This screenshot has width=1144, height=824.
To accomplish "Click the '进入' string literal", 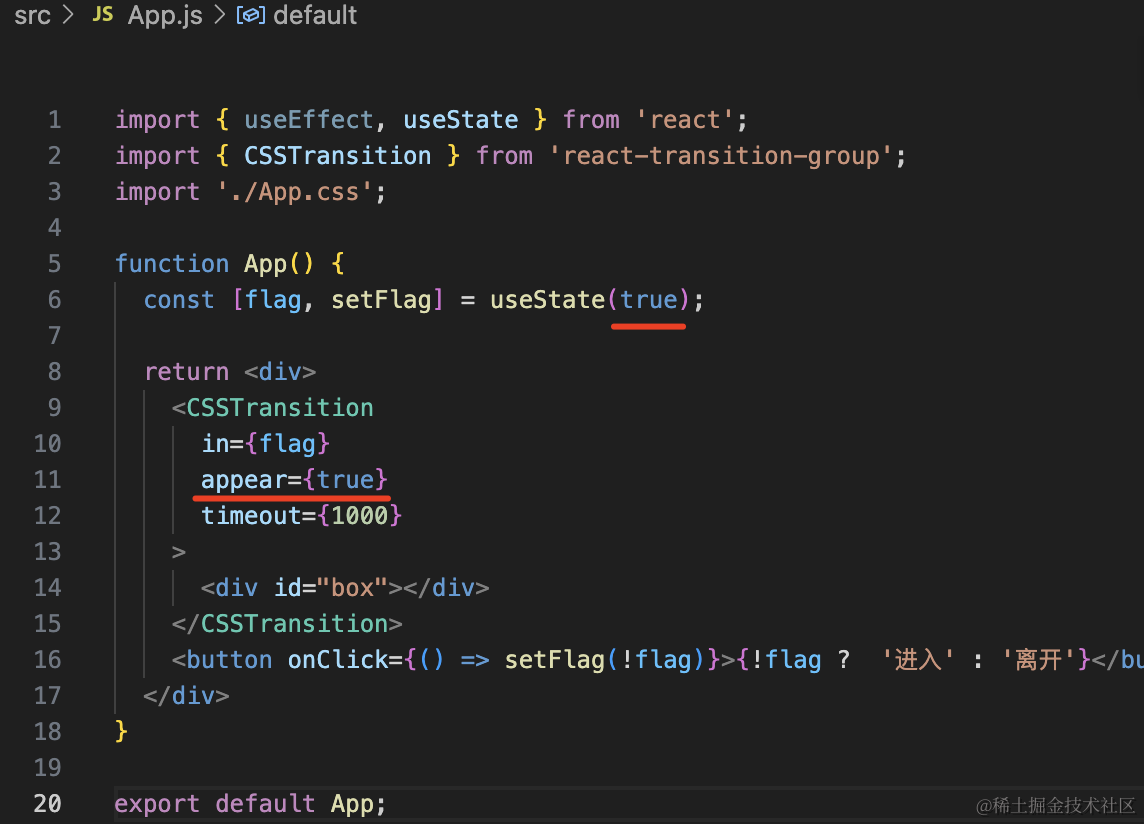I will 918,660.
